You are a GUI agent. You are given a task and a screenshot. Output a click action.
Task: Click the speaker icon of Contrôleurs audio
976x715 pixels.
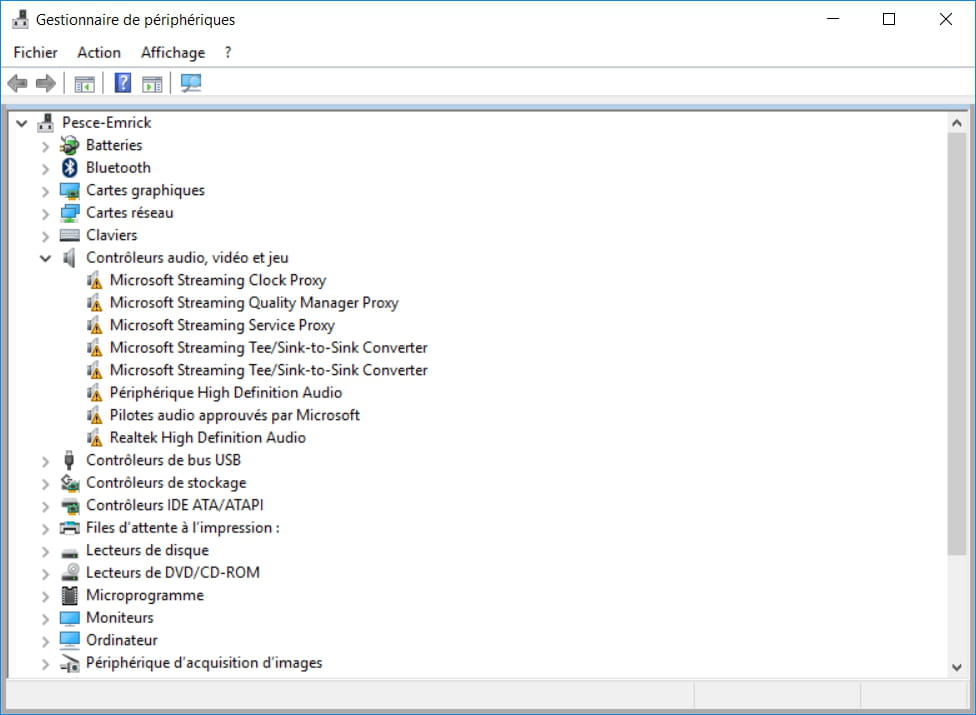coord(69,258)
